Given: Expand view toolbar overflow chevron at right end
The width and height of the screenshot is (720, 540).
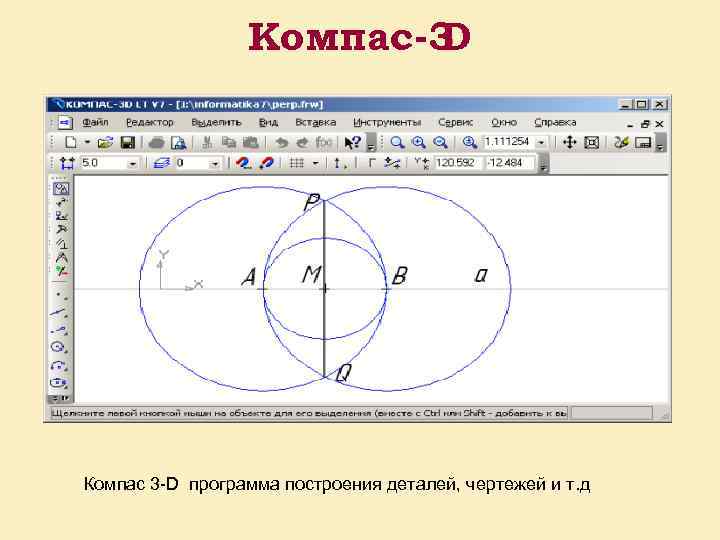Looking at the screenshot, I should point(660,143).
